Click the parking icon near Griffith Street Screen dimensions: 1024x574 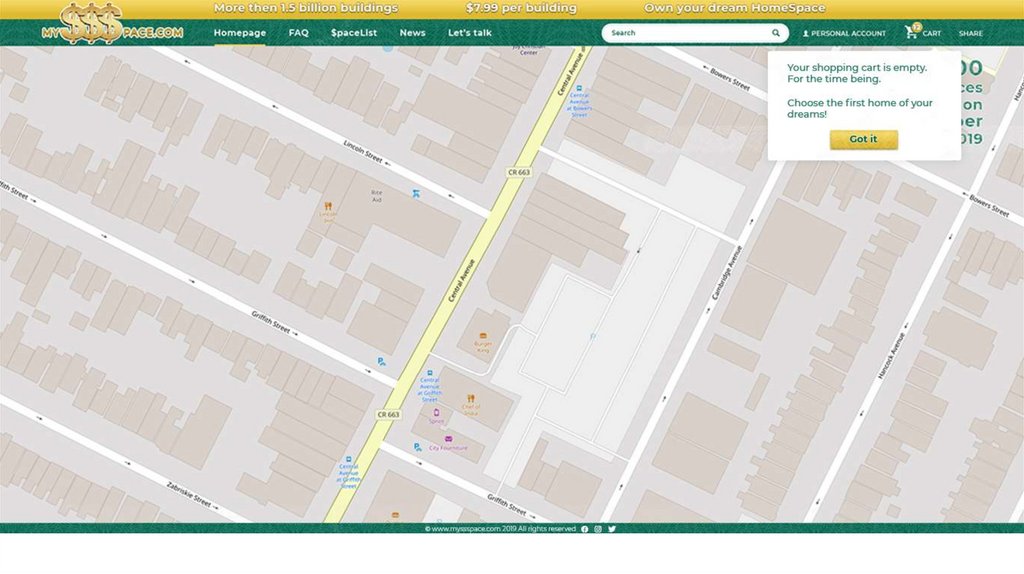(381, 361)
